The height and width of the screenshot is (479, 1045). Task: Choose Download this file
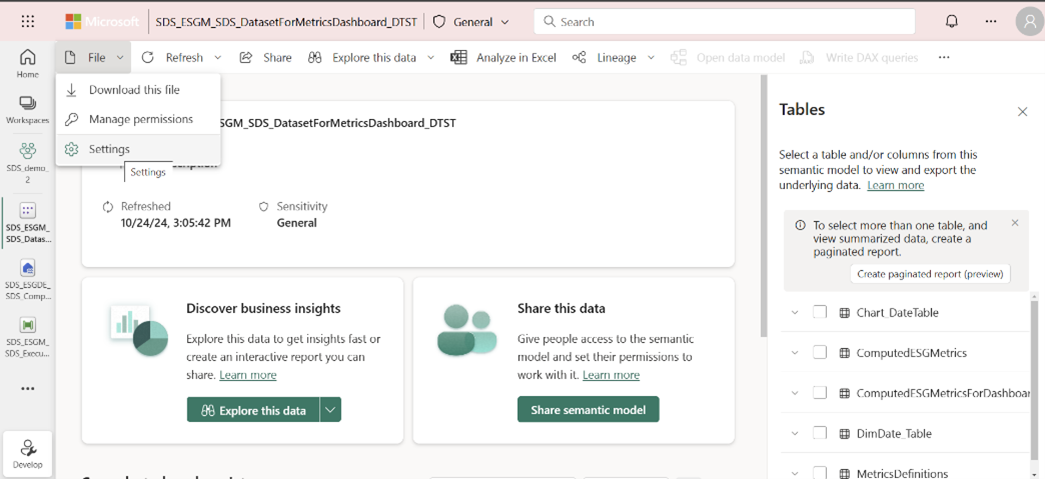[138, 89]
